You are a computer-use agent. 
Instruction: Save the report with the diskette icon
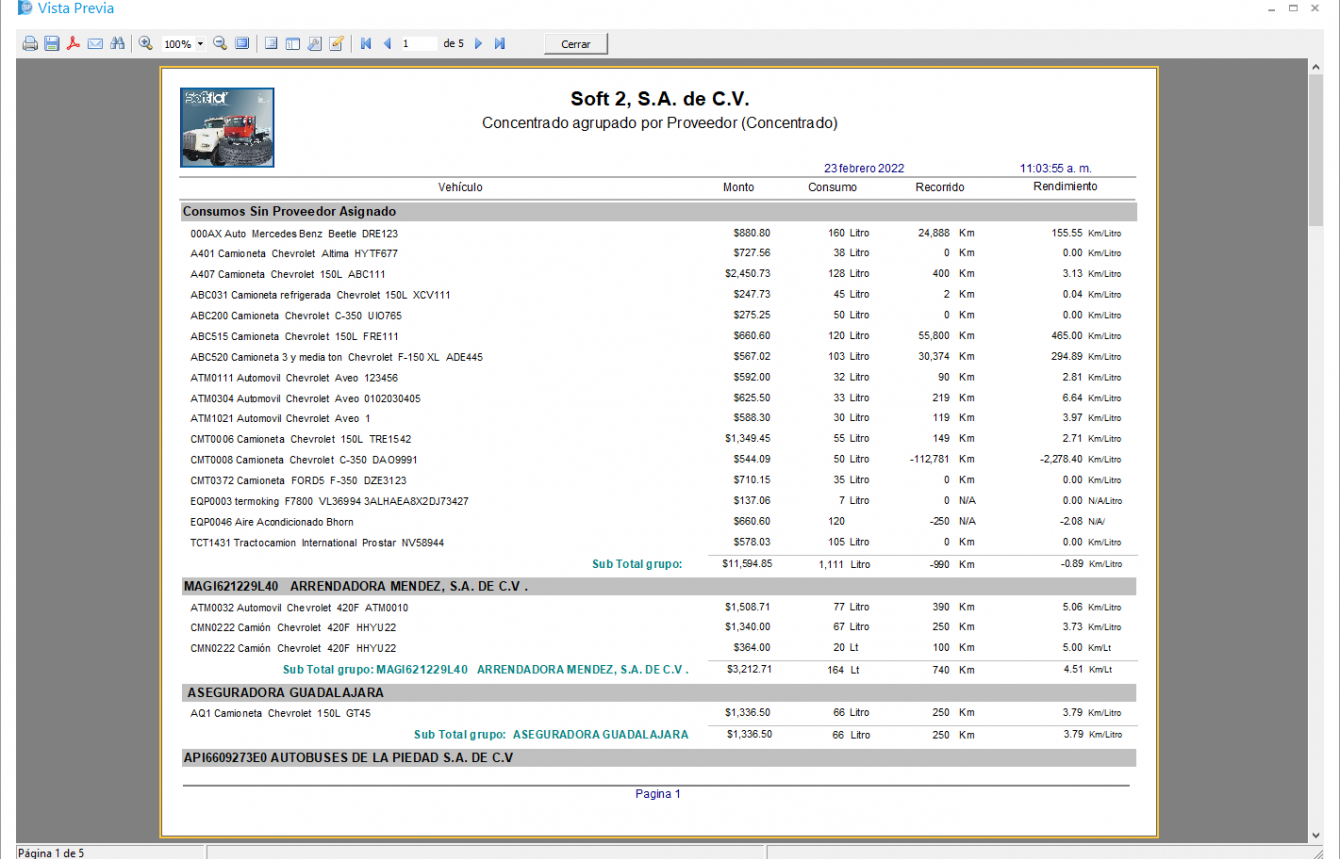[52, 44]
